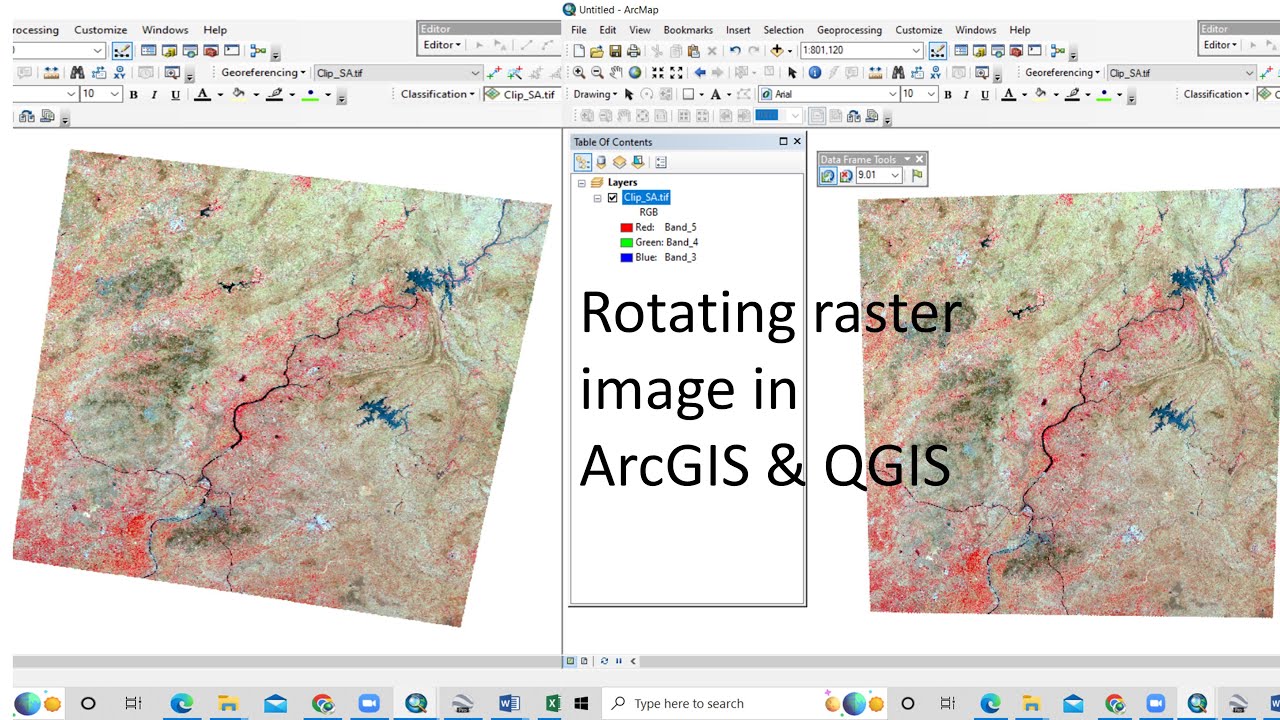The height and width of the screenshot is (720, 1280).
Task: Toggle Italic in right window Draw toolbar
Action: point(966,94)
